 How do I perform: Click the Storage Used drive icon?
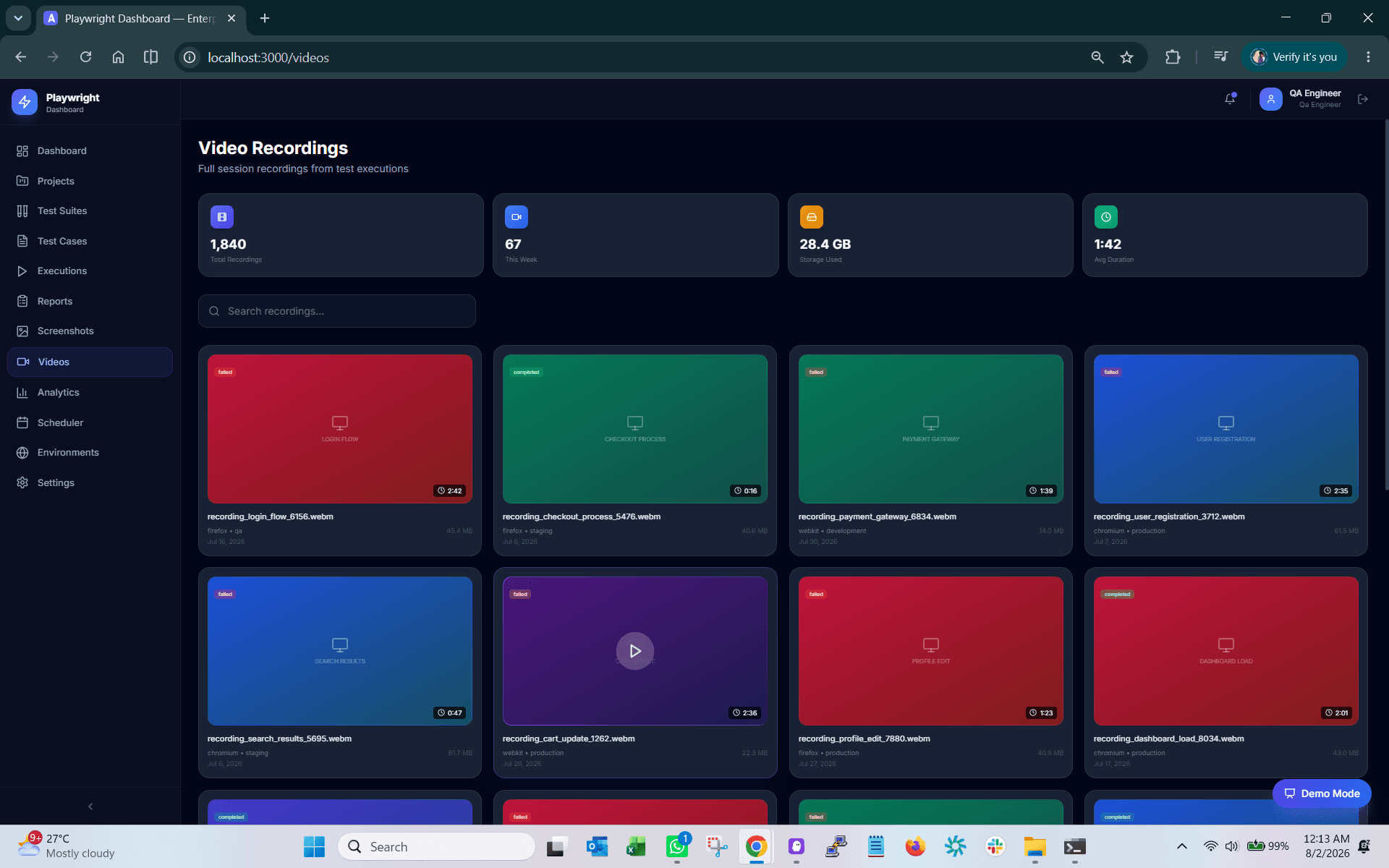coord(811,217)
